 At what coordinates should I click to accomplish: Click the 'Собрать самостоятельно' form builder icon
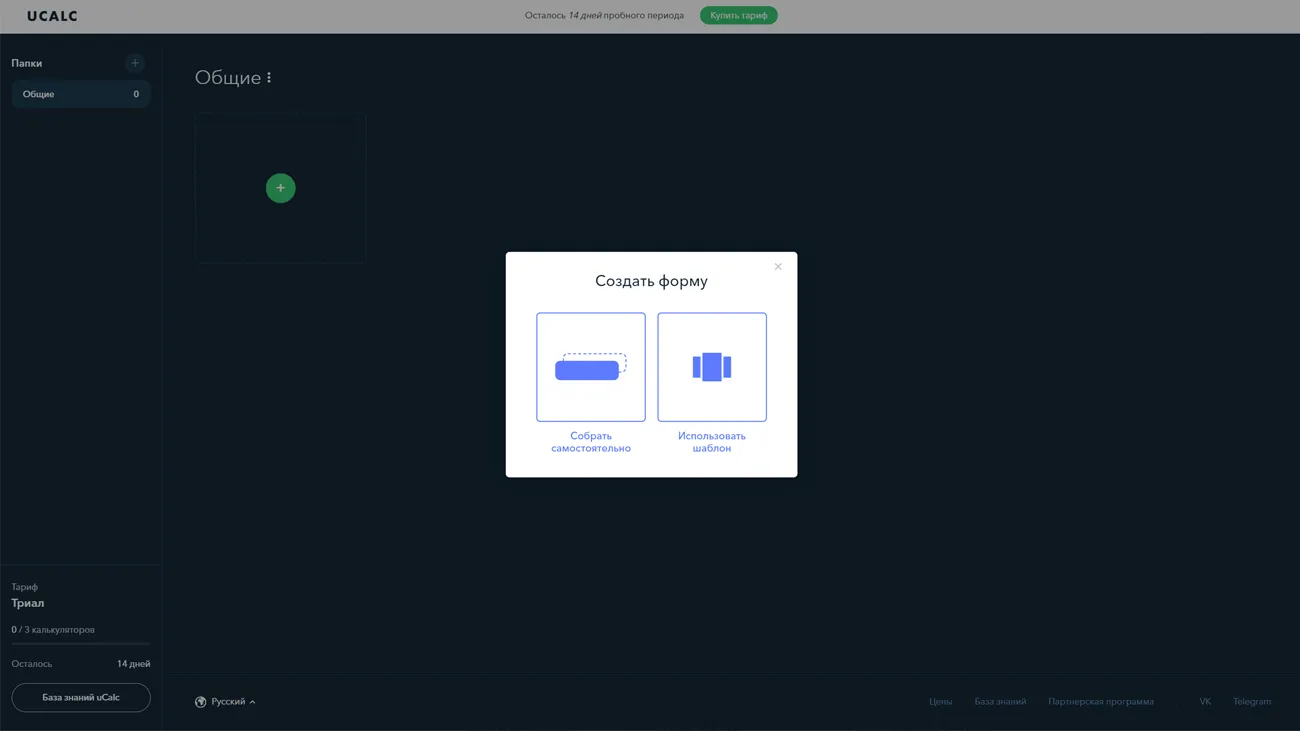590,367
